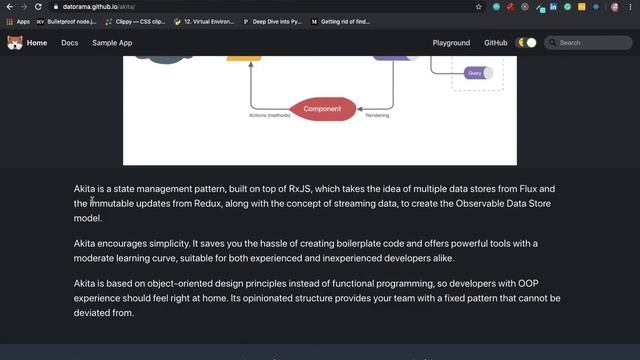Image resolution: width=640 pixels, height=360 pixels.
Task: Open the GitHub nav link
Action: 496,43
